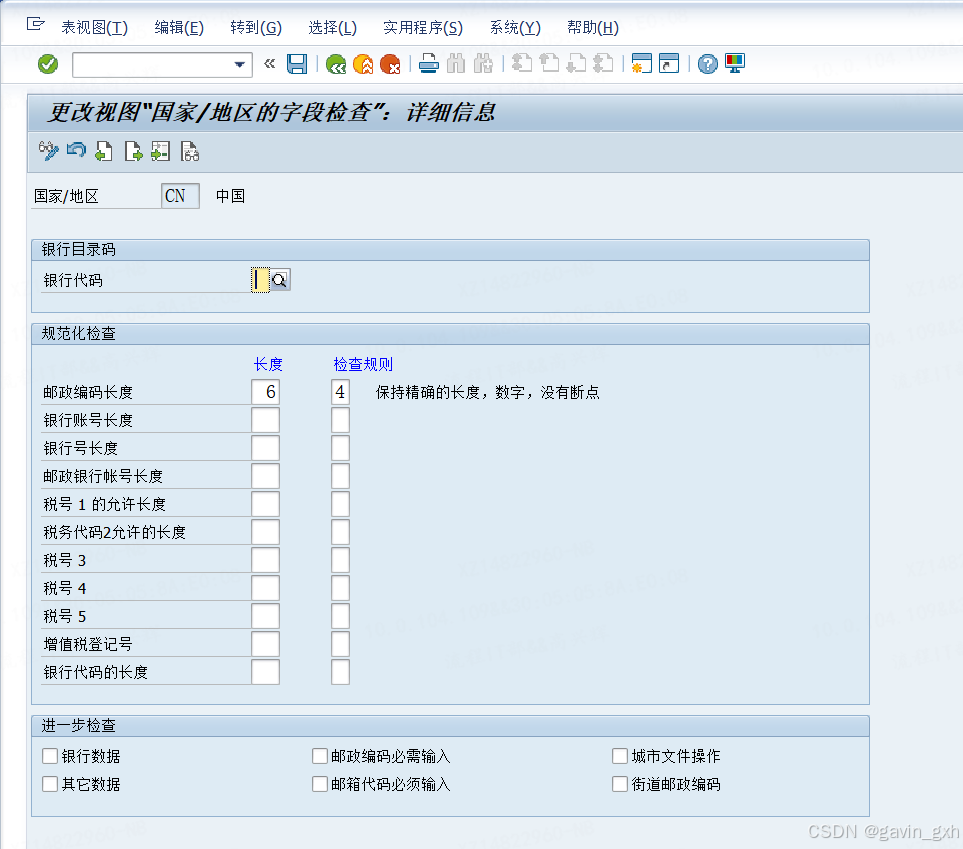Screen dimensions: 963x849
Task: Click the green Back arrow icon
Action: (x=335, y=63)
